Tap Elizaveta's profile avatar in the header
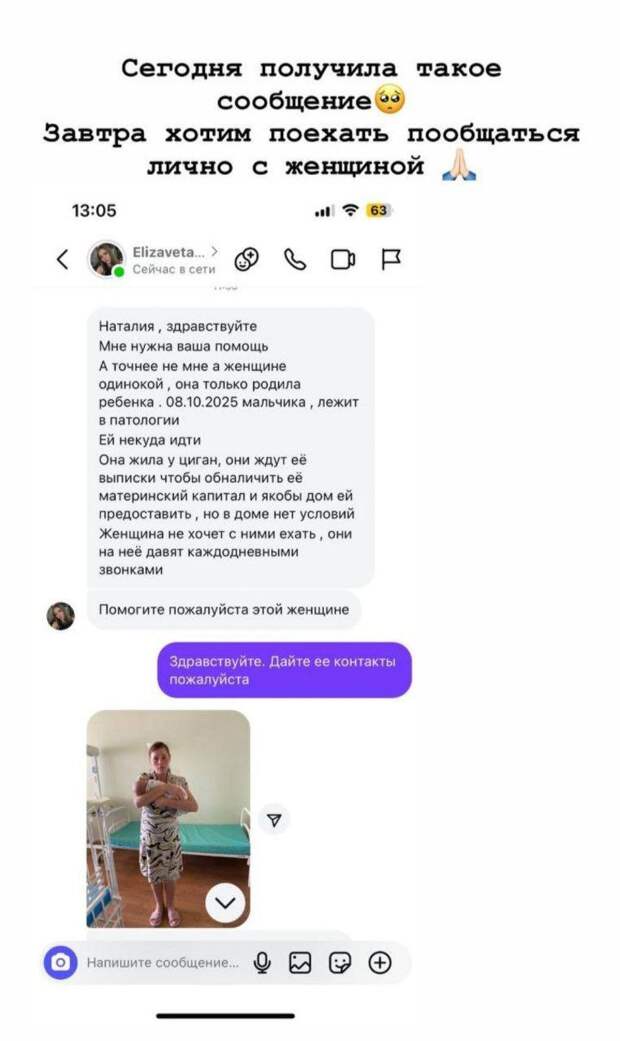Image resolution: width=620 pixels, height=1041 pixels. pos(106,259)
